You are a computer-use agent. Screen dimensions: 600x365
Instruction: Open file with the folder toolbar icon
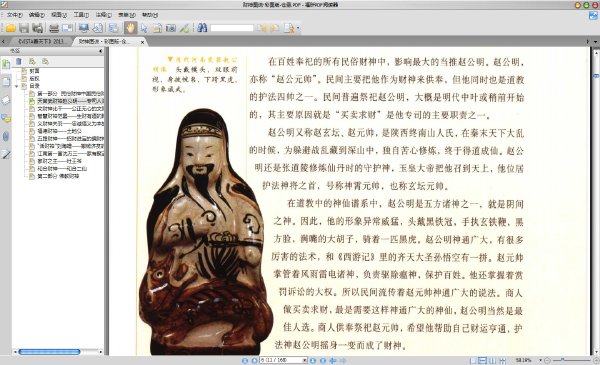[x=10, y=28]
